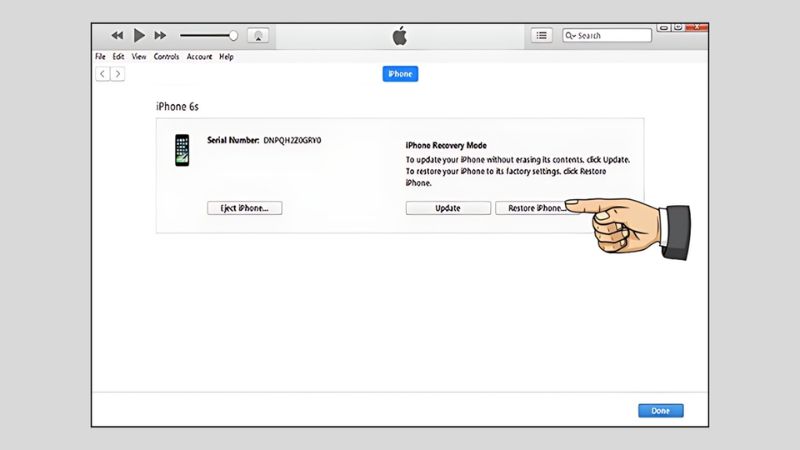The height and width of the screenshot is (450, 800).
Task: Open the Controls menu
Action: (166, 57)
